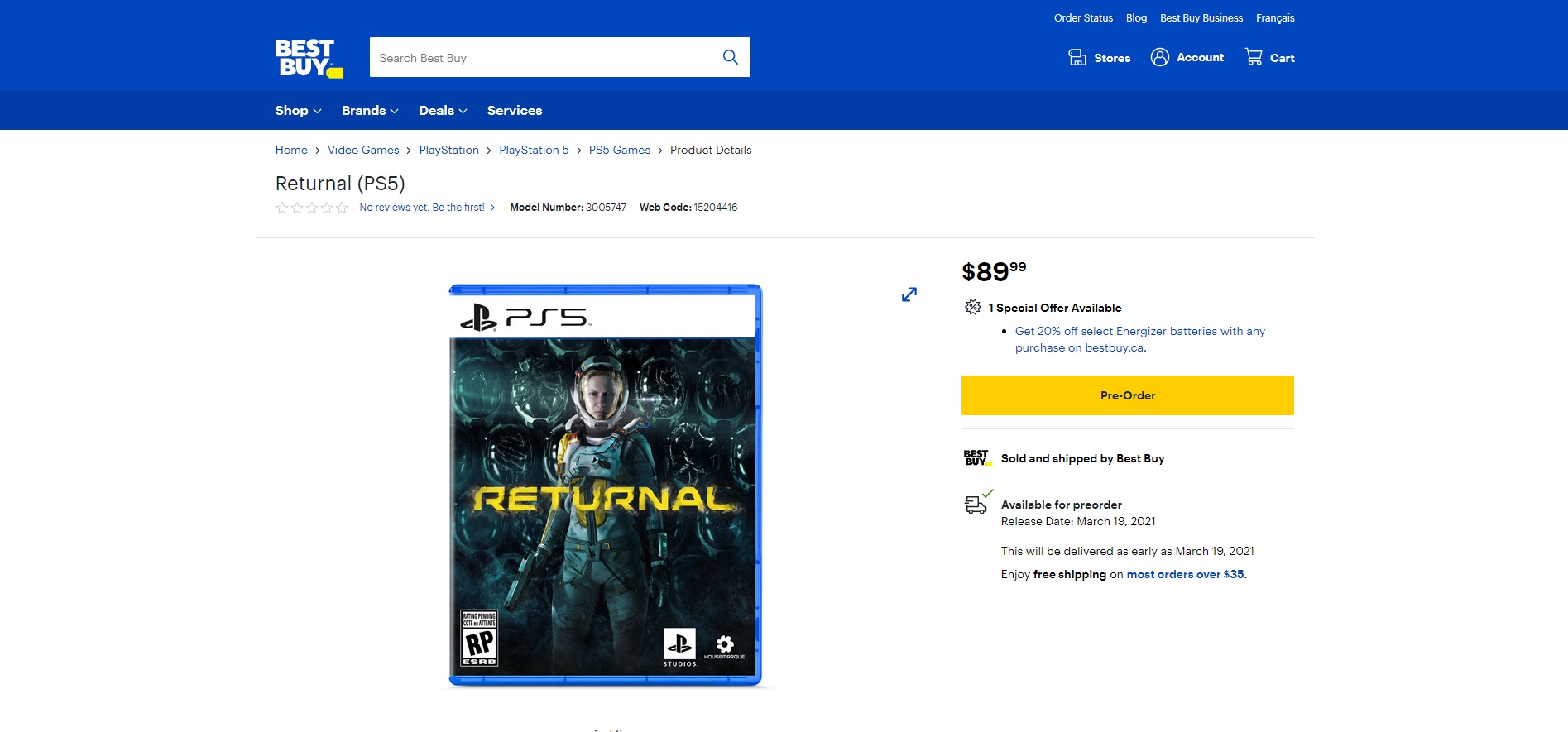
Task: Open the Deals dropdown menu
Action: 443,111
